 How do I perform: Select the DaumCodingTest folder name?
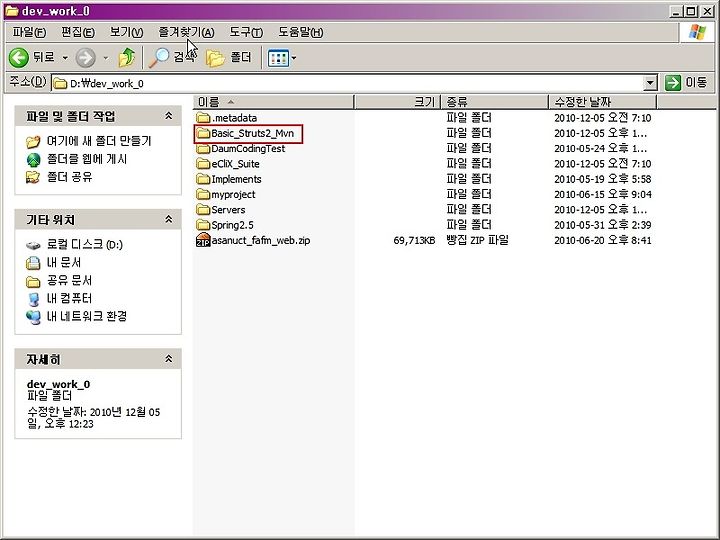pos(248,149)
